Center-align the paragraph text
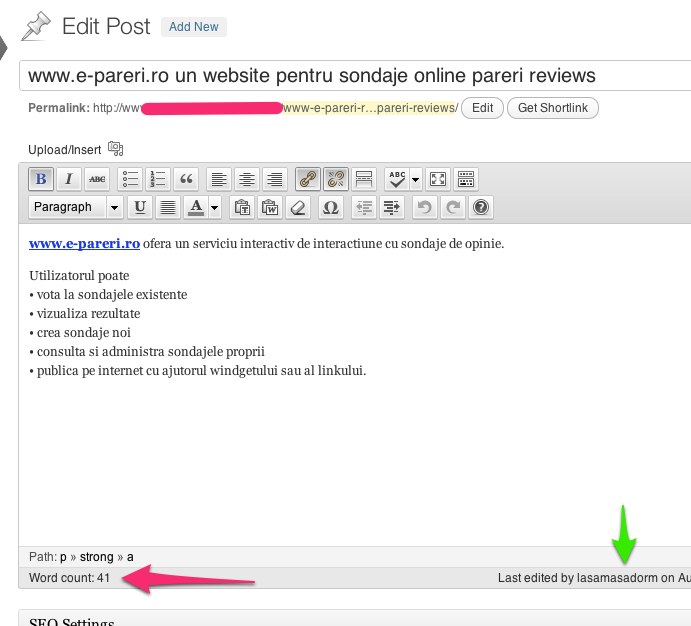The image size is (691, 626). click(x=246, y=179)
